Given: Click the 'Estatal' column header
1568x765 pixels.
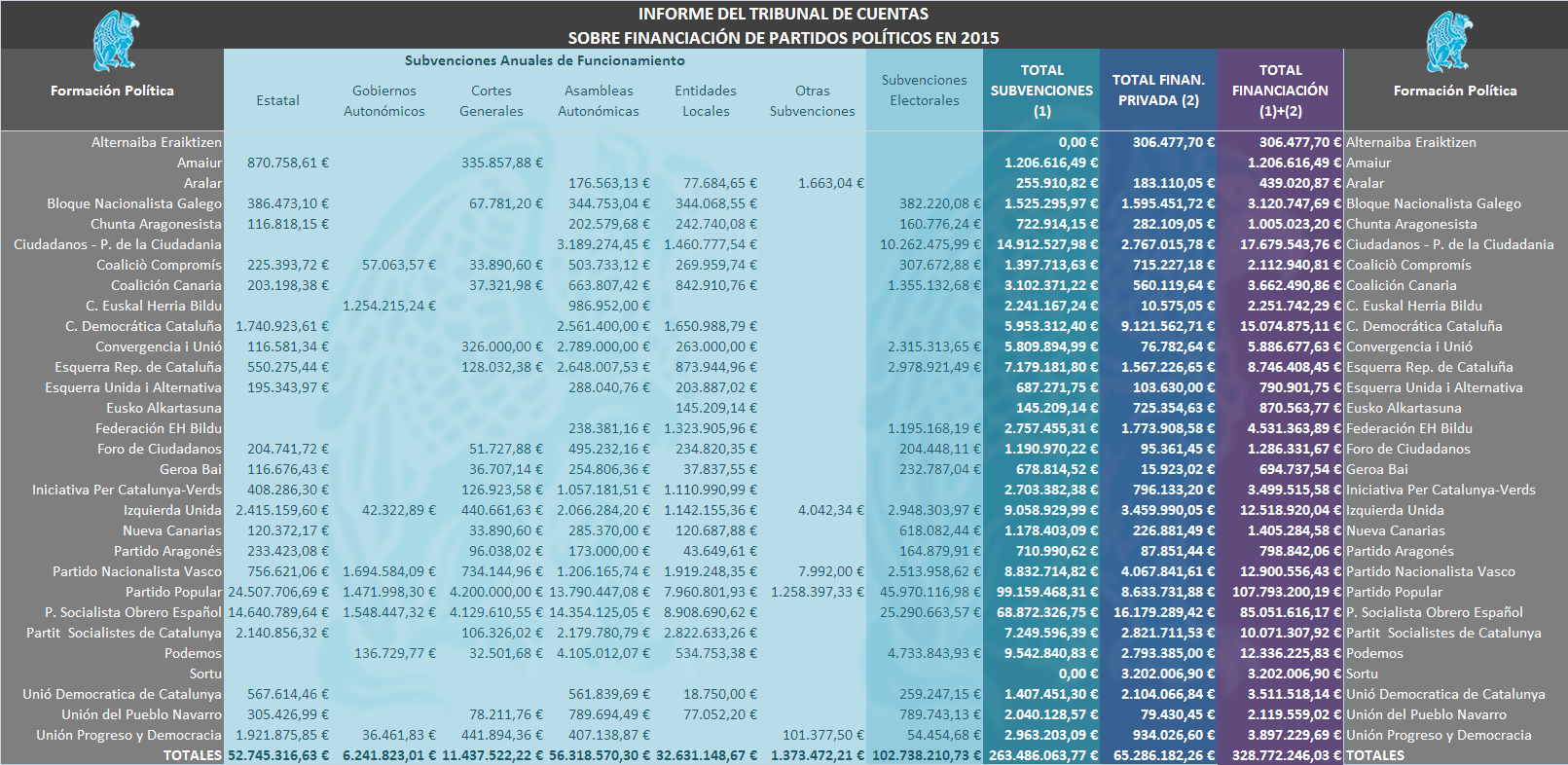Looking at the screenshot, I should (x=277, y=100).
